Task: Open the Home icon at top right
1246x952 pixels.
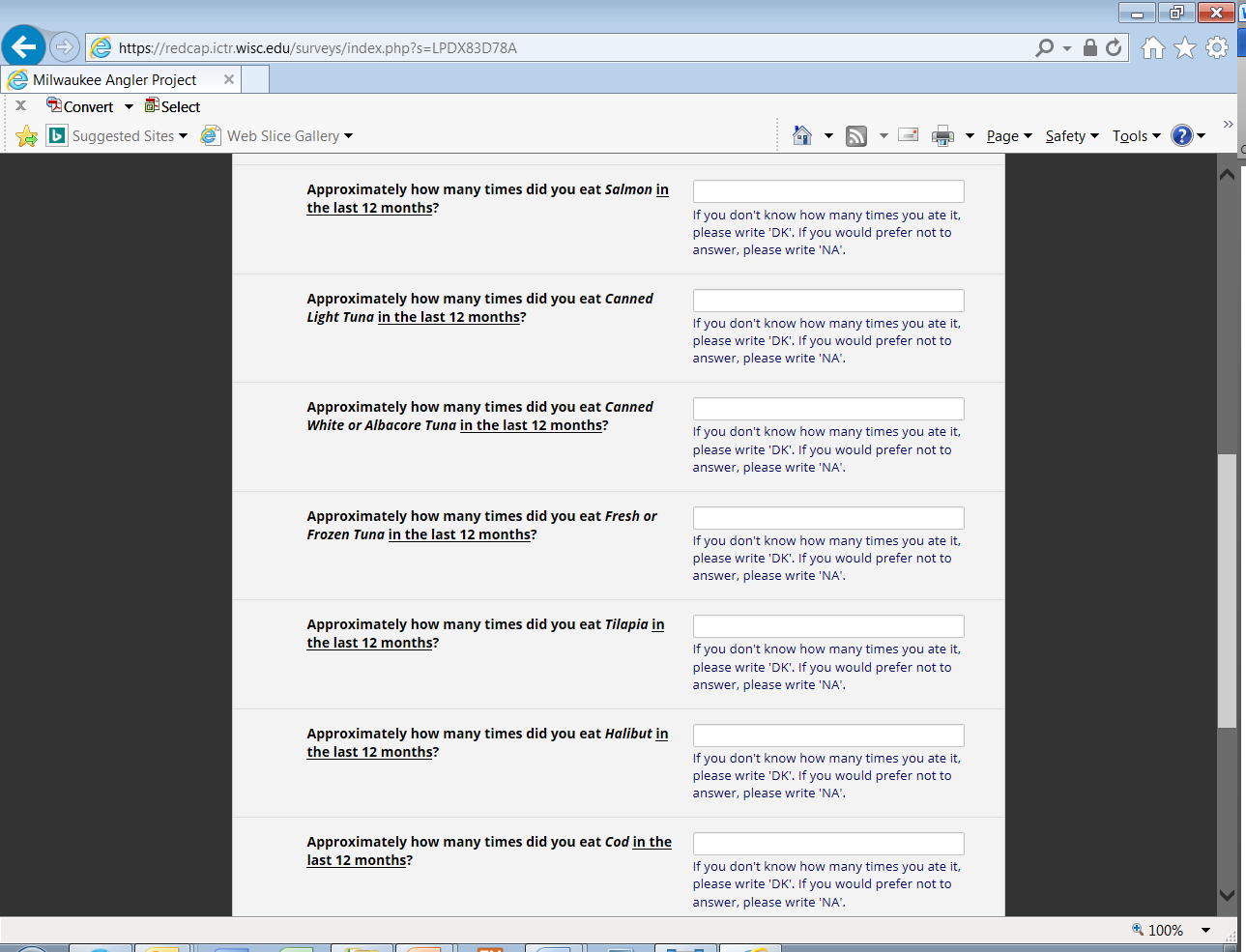Action: [1152, 47]
